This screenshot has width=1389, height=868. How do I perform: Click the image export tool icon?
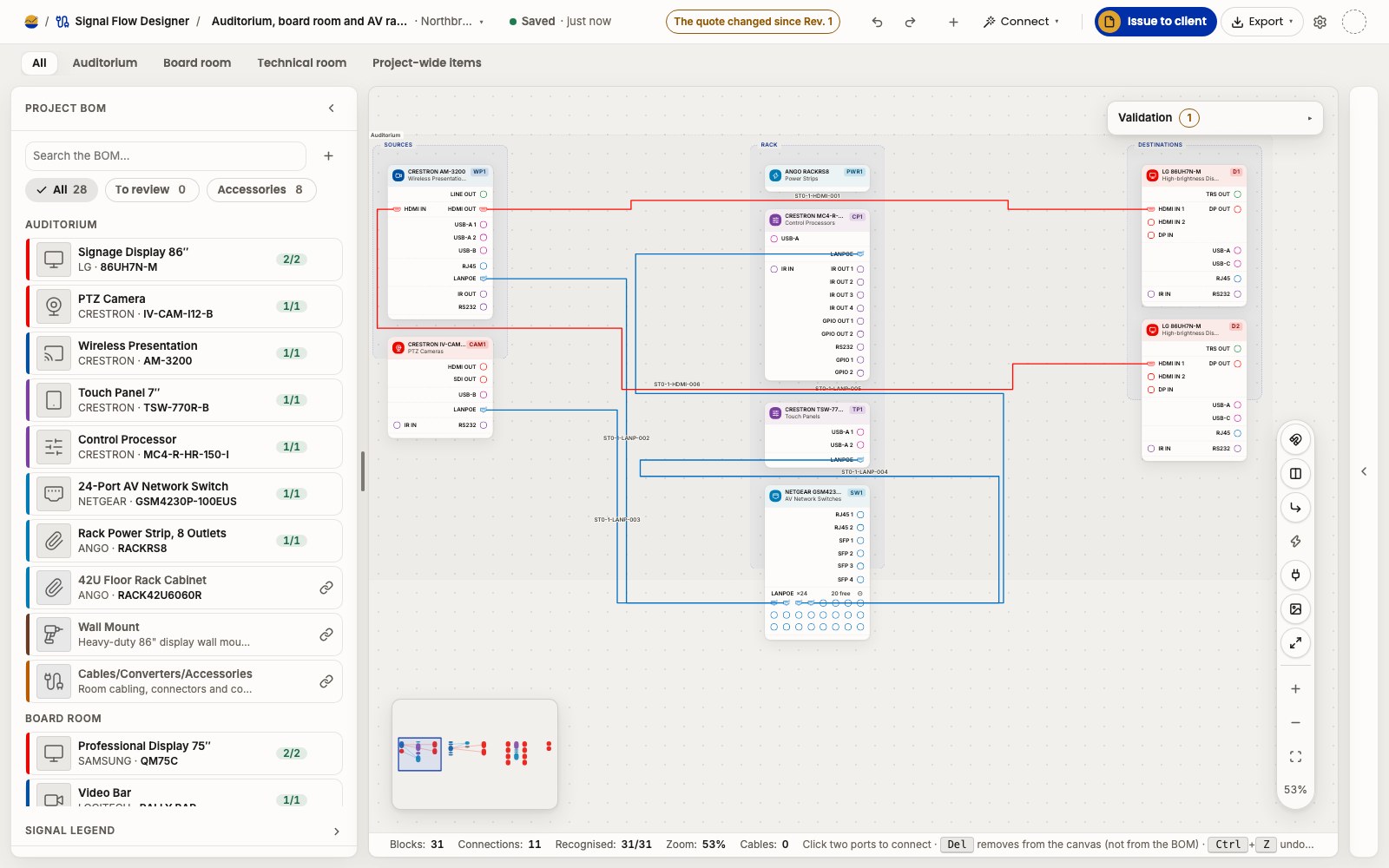[x=1295, y=608]
